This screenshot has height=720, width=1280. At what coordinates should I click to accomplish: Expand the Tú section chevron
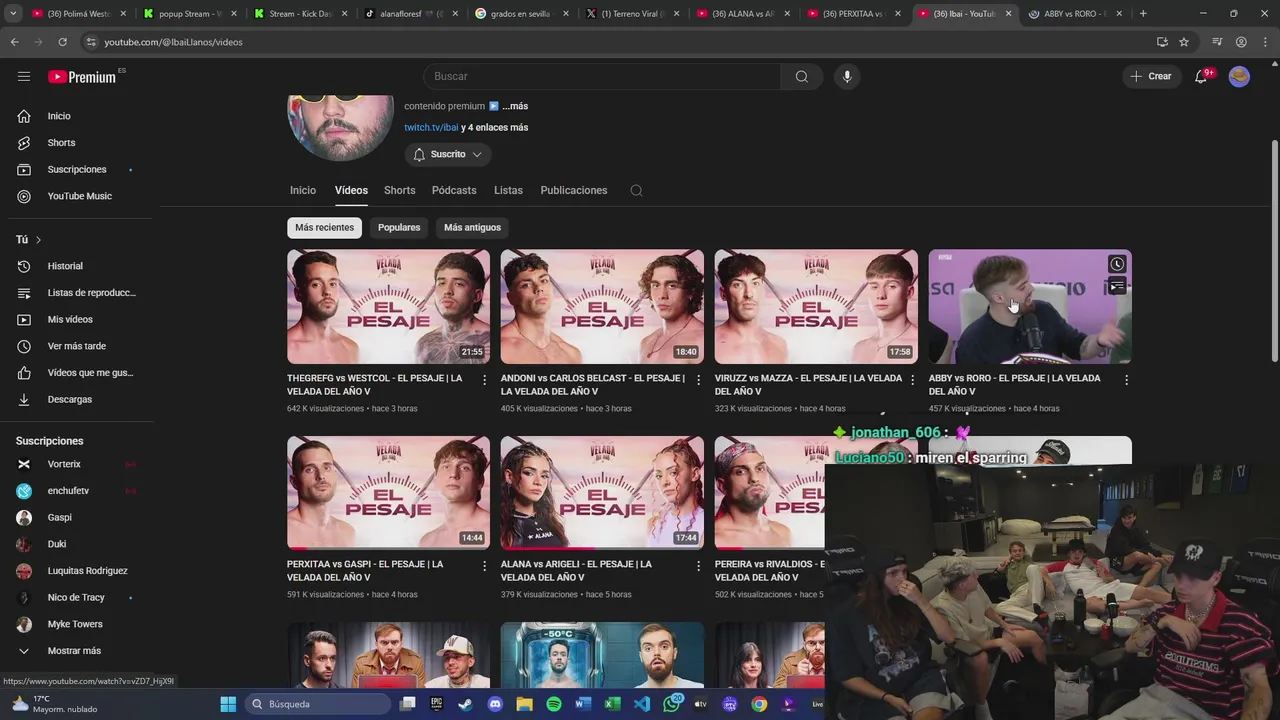(x=38, y=240)
